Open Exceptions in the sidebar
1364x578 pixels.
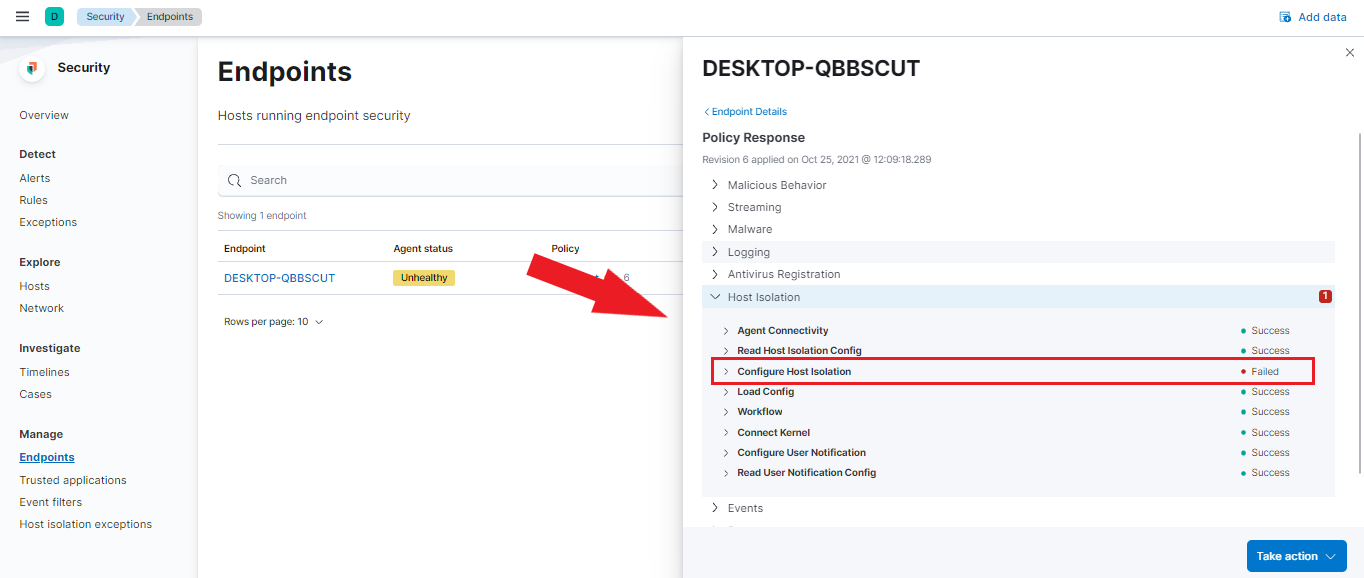(48, 222)
